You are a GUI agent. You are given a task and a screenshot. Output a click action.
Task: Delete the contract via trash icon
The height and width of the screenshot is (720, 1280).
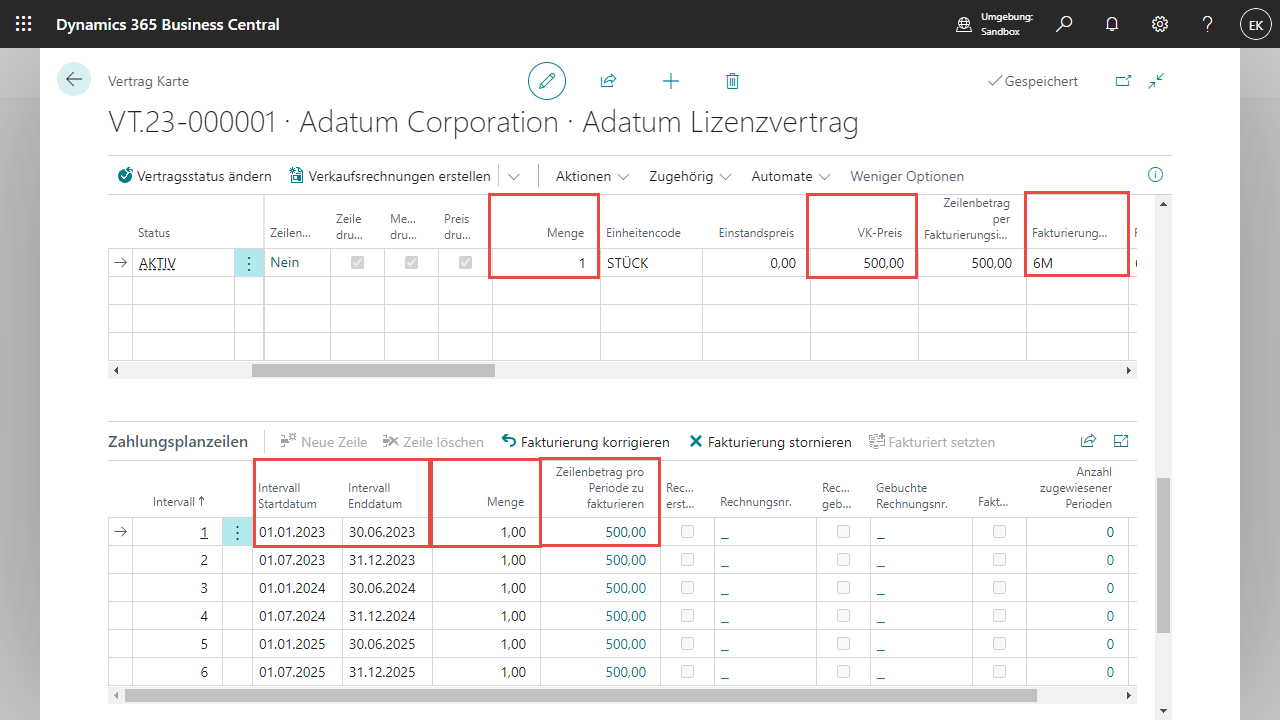[x=732, y=81]
